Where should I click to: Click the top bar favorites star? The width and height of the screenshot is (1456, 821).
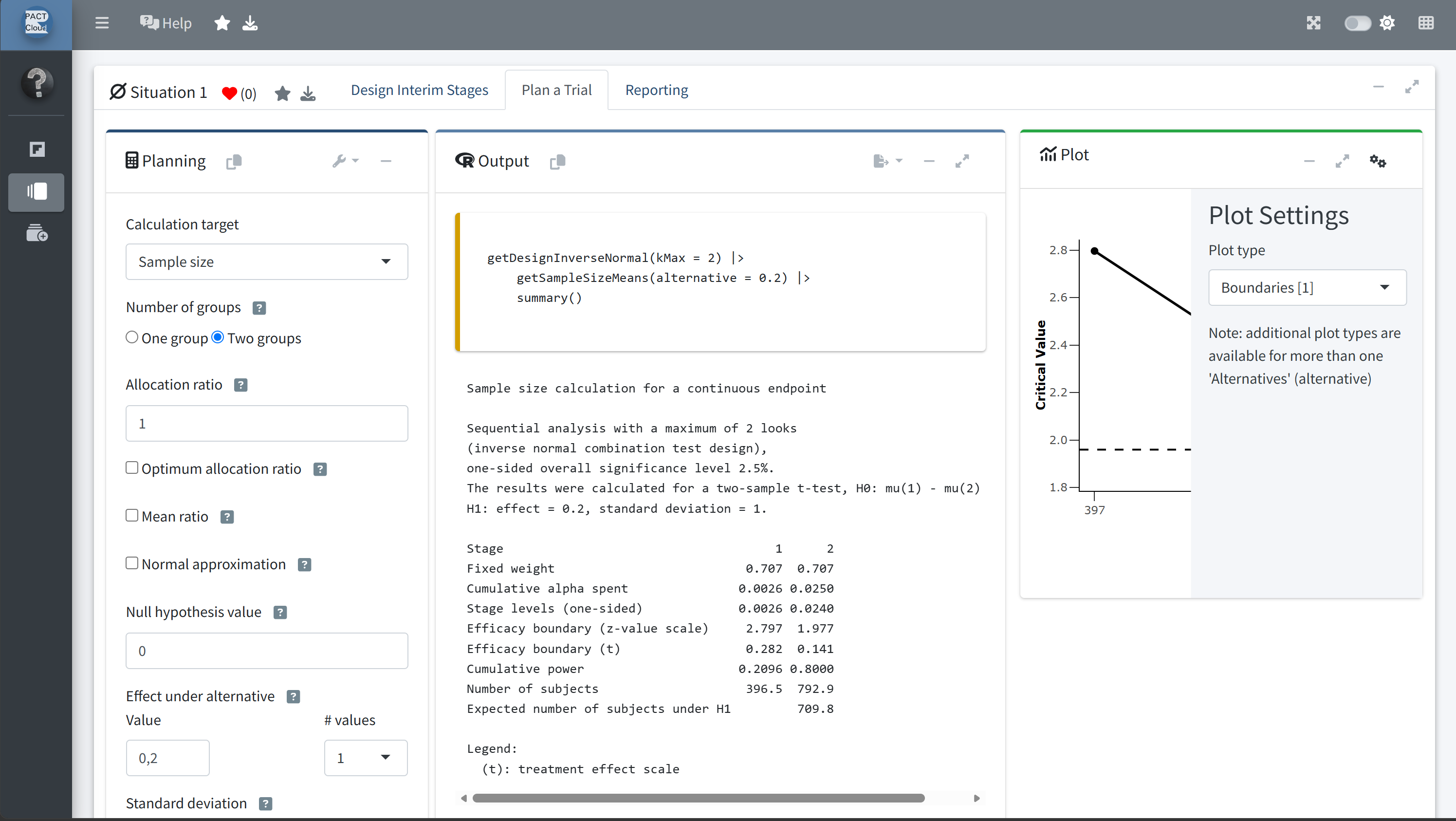(222, 23)
